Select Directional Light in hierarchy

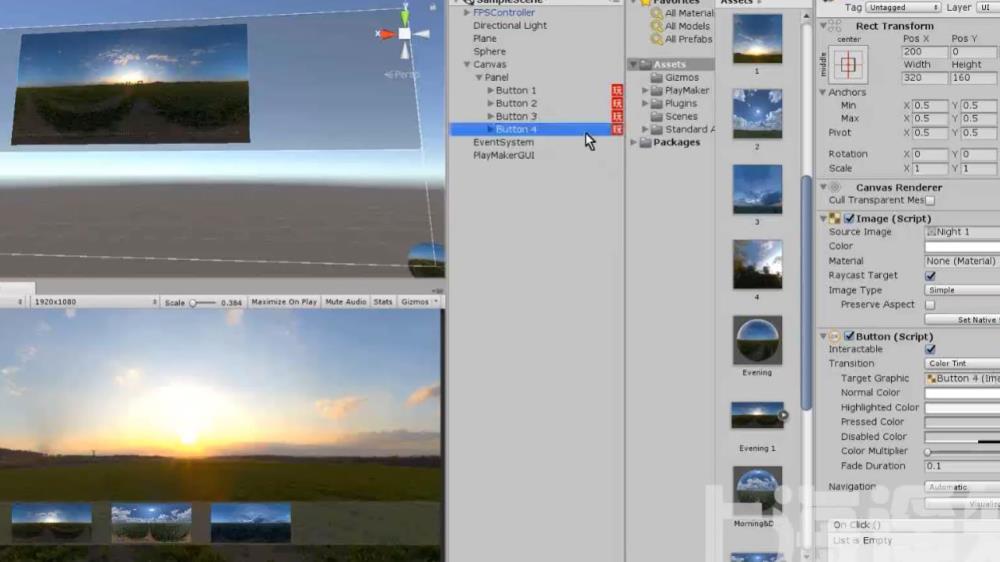pos(510,26)
